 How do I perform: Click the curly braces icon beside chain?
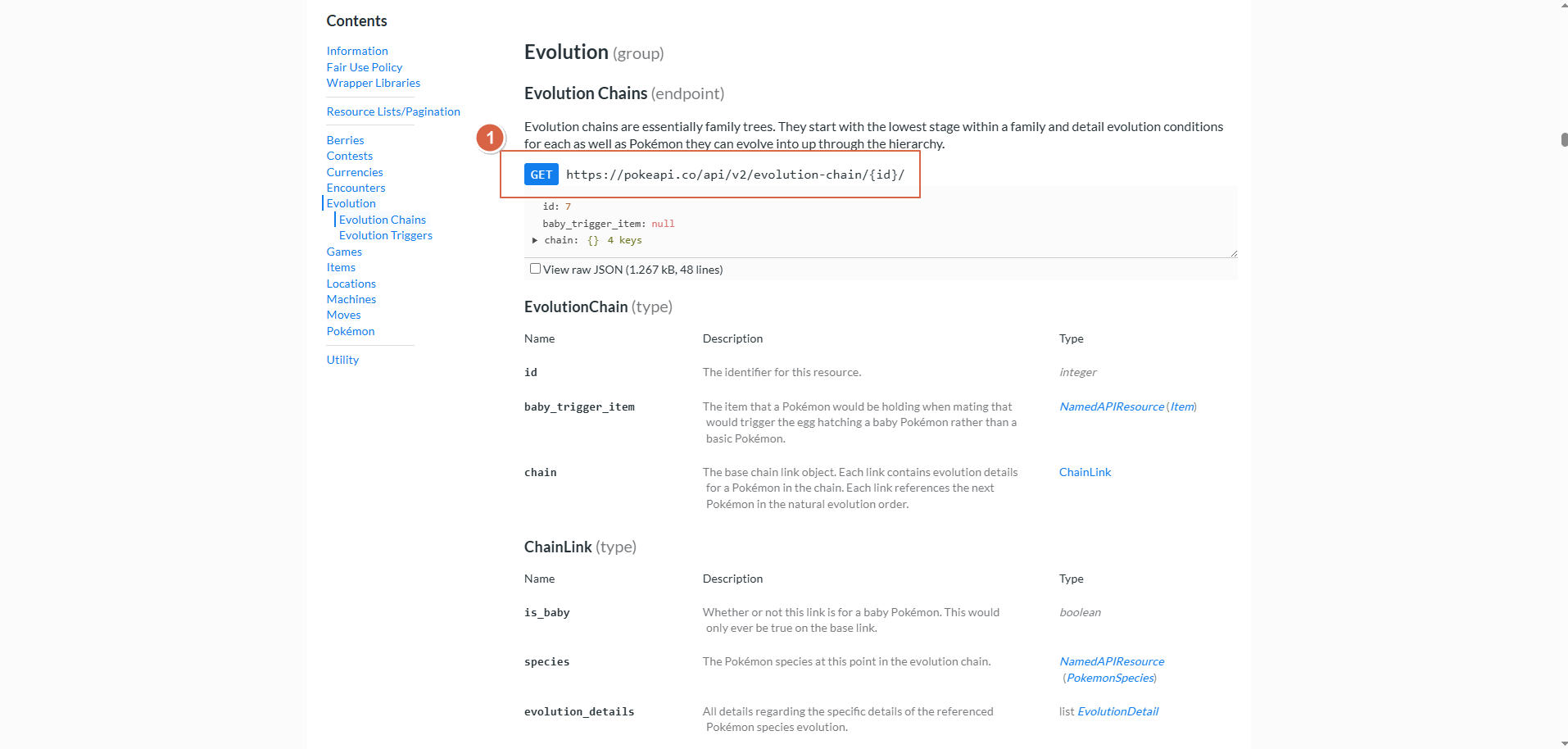(x=593, y=240)
